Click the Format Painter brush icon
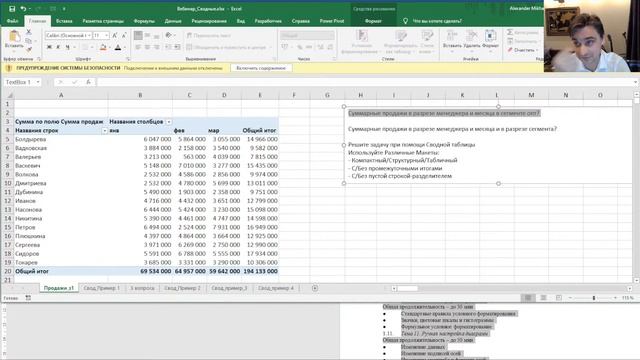 click(x=29, y=49)
